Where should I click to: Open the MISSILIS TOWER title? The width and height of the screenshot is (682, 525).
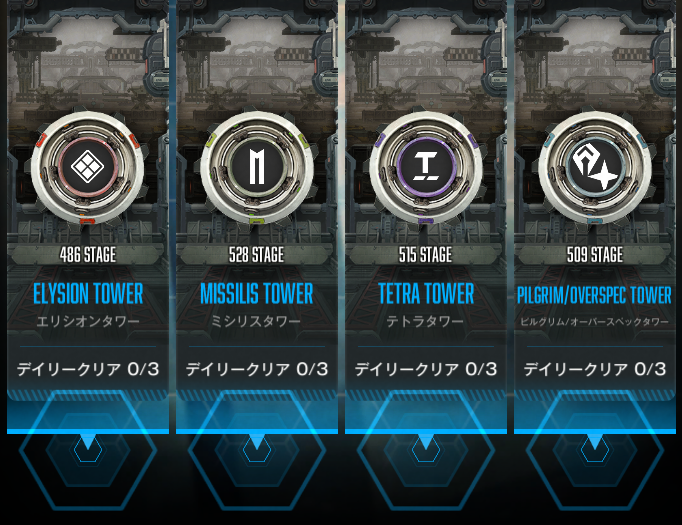(257, 294)
